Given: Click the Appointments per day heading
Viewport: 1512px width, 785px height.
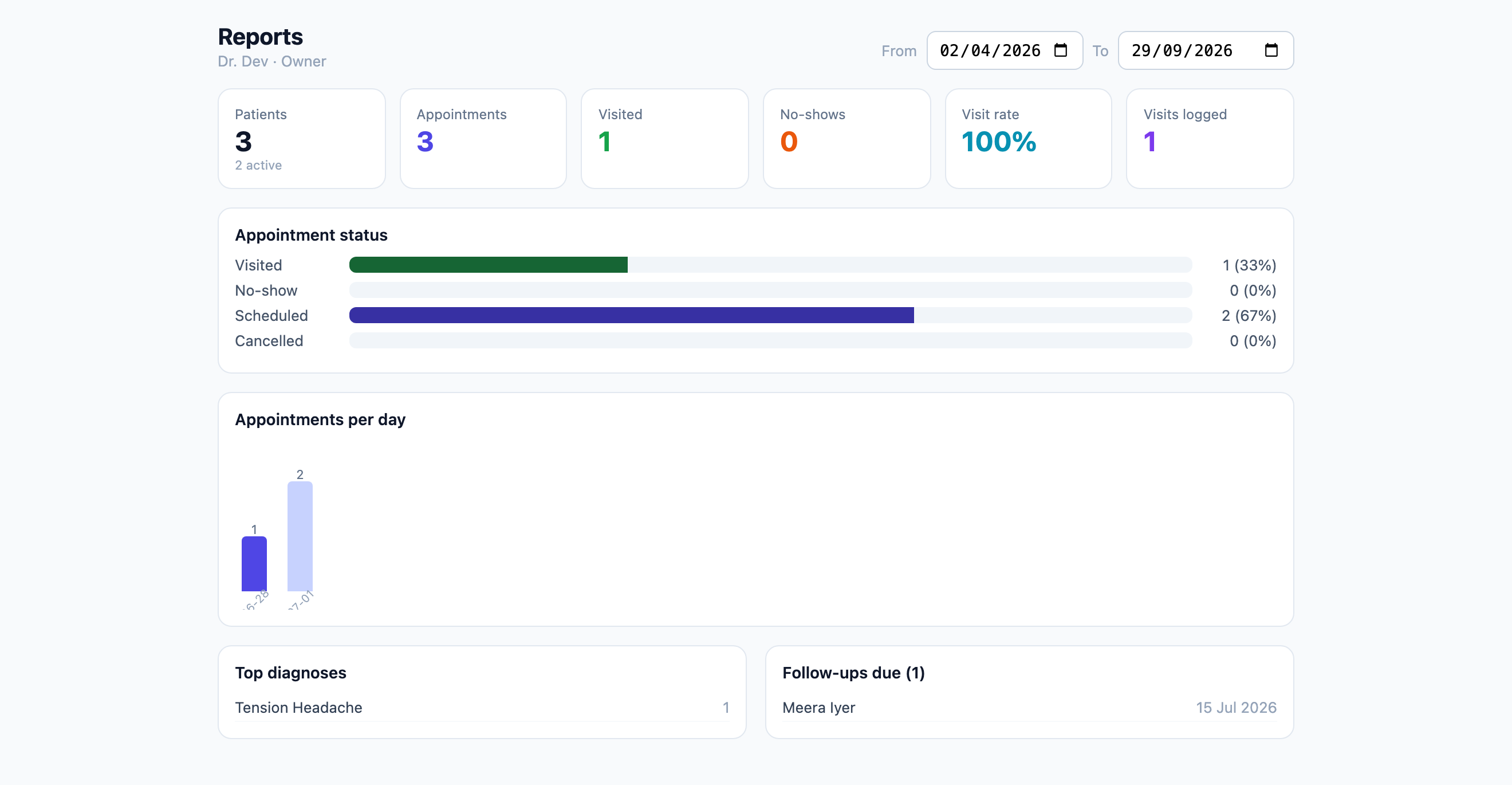Looking at the screenshot, I should point(320,420).
